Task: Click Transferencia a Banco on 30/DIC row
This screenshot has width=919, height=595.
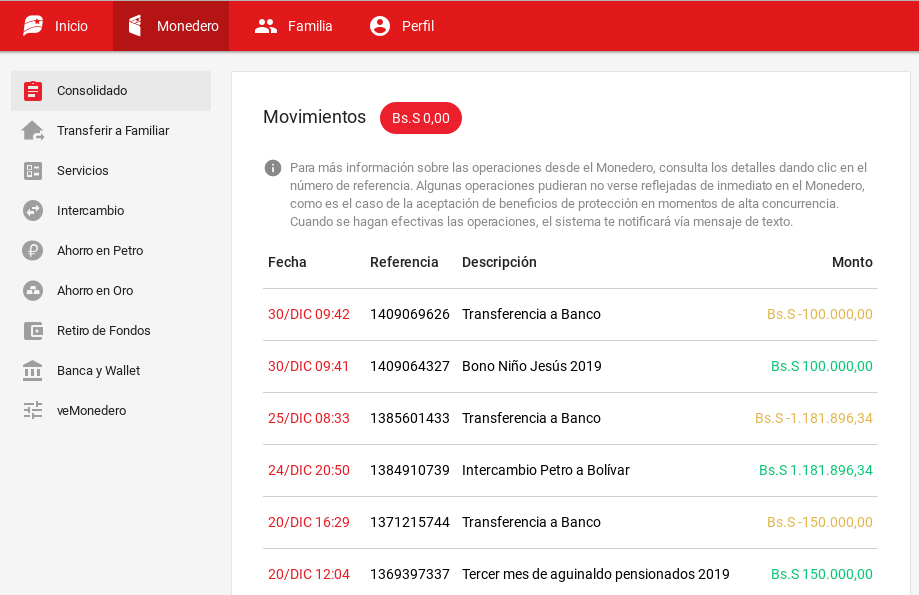Action: click(x=531, y=314)
